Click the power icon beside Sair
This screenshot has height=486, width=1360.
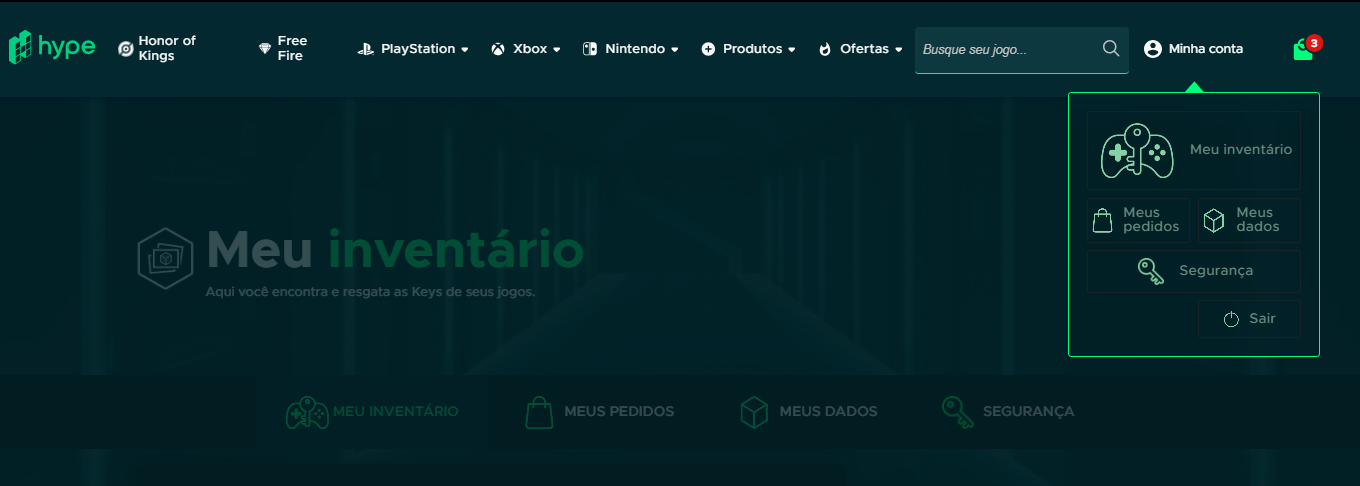[1231, 319]
